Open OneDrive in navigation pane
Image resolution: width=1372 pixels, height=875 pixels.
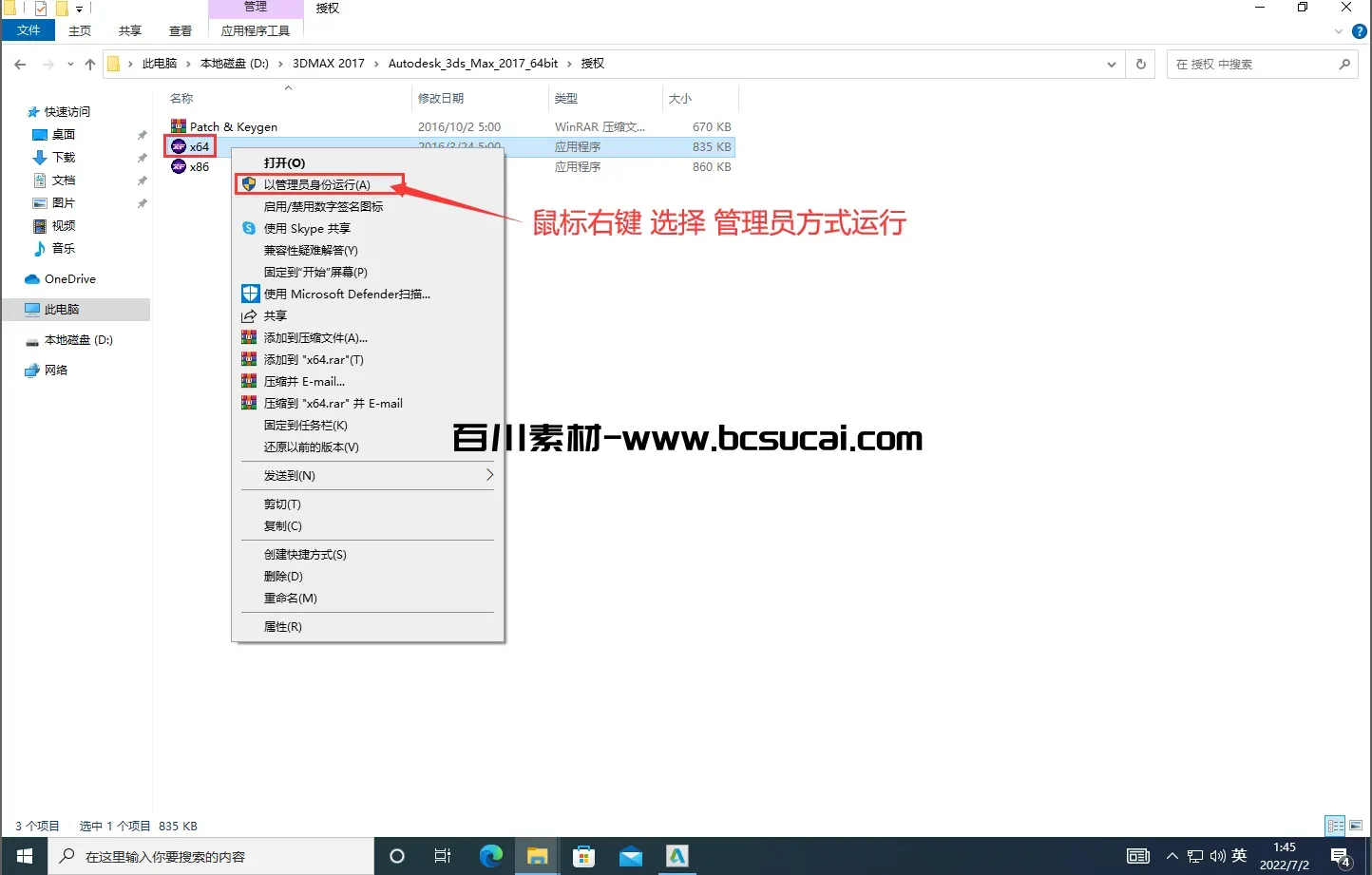click(x=61, y=279)
